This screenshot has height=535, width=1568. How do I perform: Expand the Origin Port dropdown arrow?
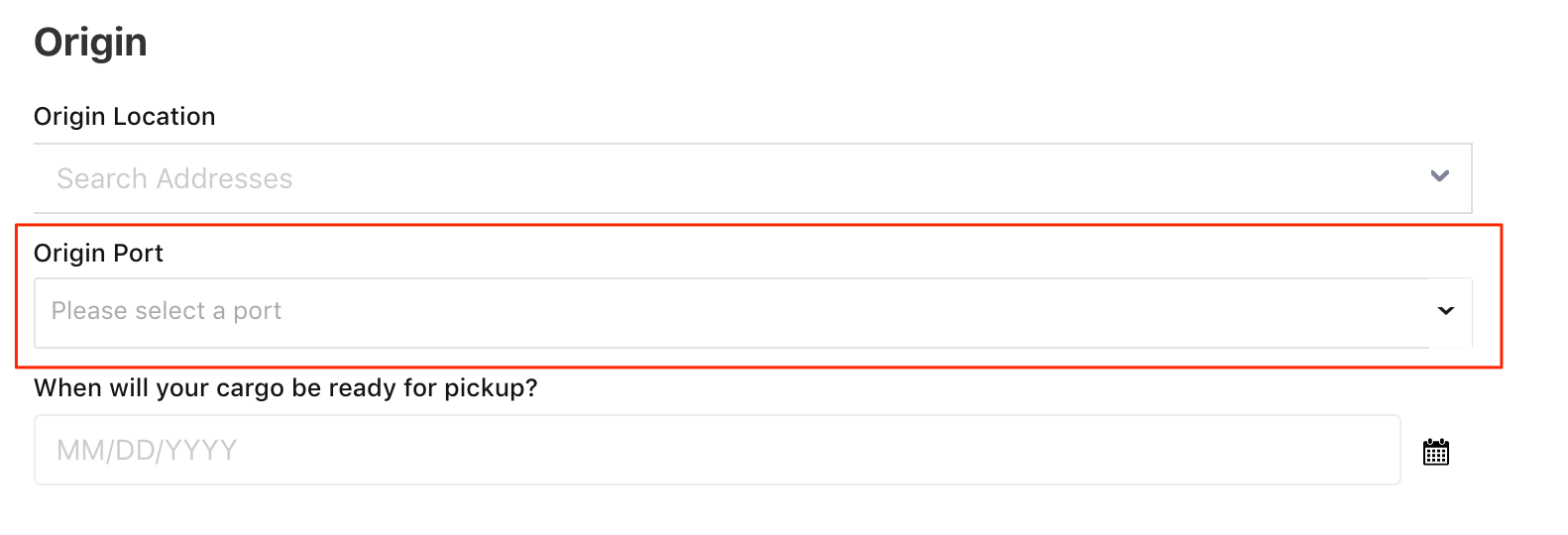click(1446, 311)
